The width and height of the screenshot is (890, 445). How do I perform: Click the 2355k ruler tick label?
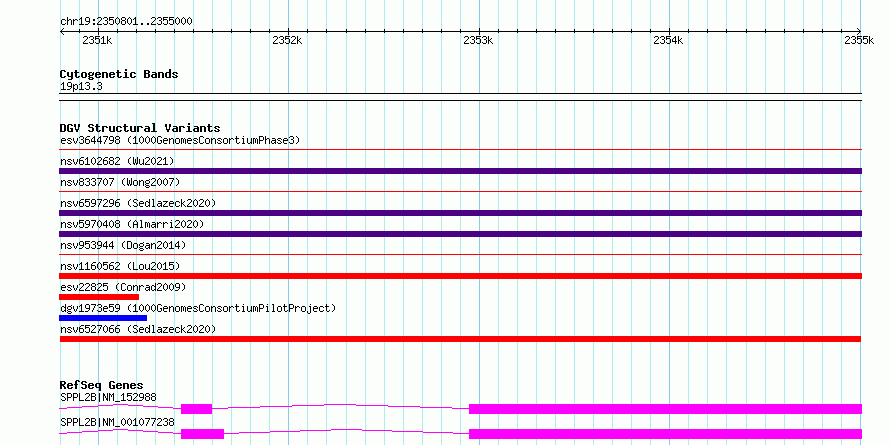(859, 40)
